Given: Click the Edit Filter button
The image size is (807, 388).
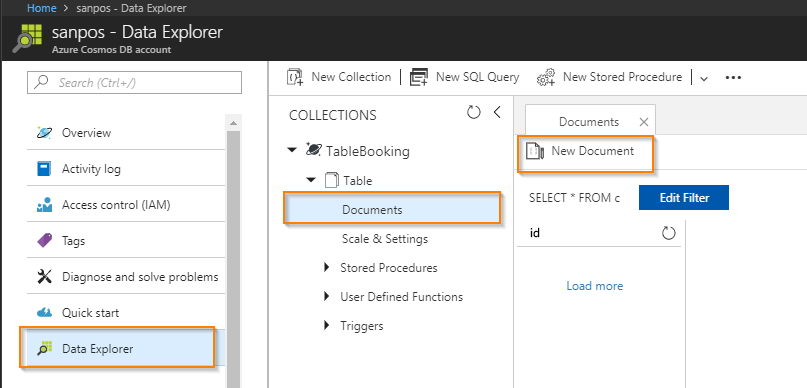Looking at the screenshot, I should pos(684,198).
